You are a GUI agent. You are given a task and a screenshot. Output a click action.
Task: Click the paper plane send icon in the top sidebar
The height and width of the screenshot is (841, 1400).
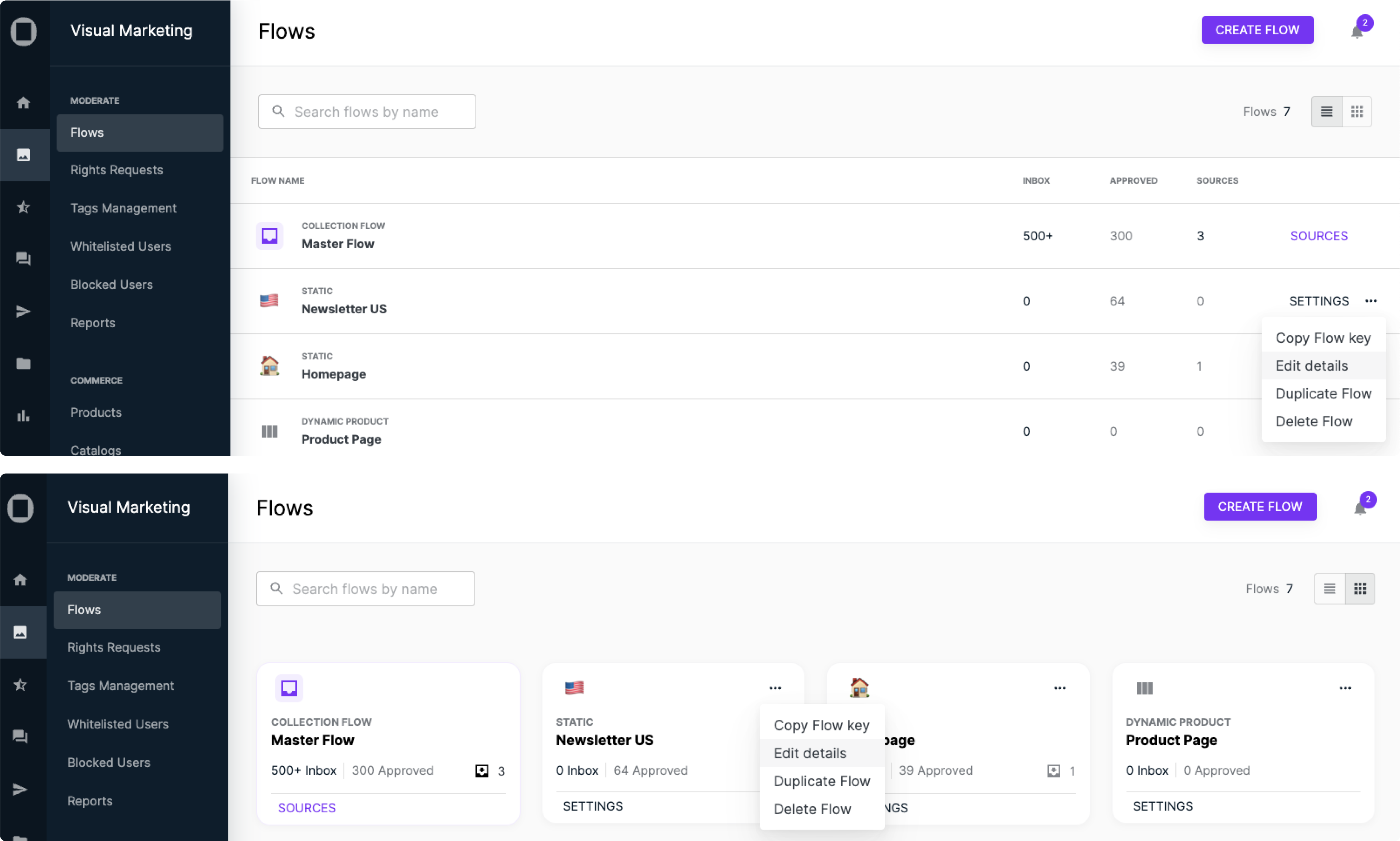pos(23,311)
